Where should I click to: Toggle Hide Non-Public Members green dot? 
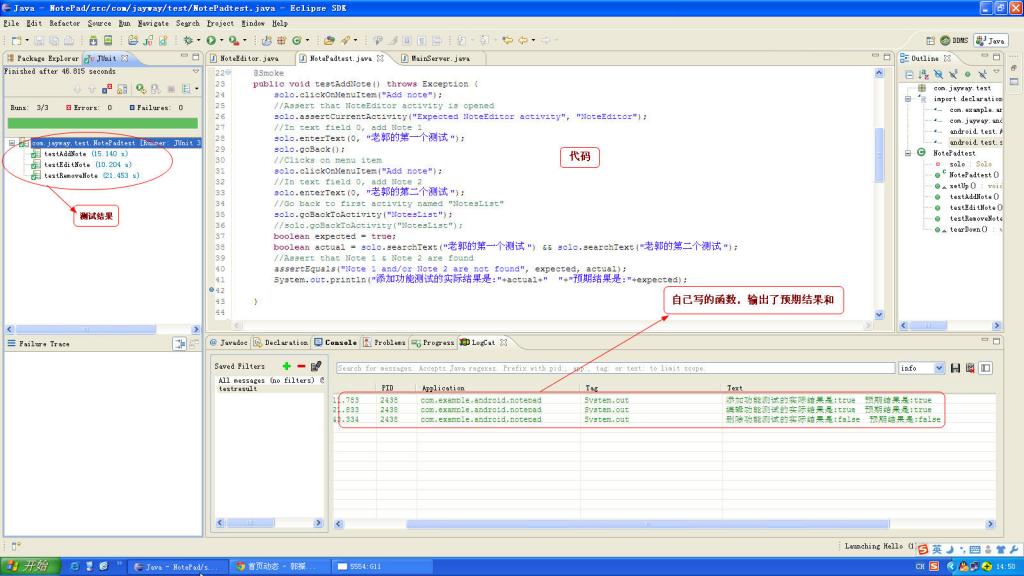pos(968,74)
